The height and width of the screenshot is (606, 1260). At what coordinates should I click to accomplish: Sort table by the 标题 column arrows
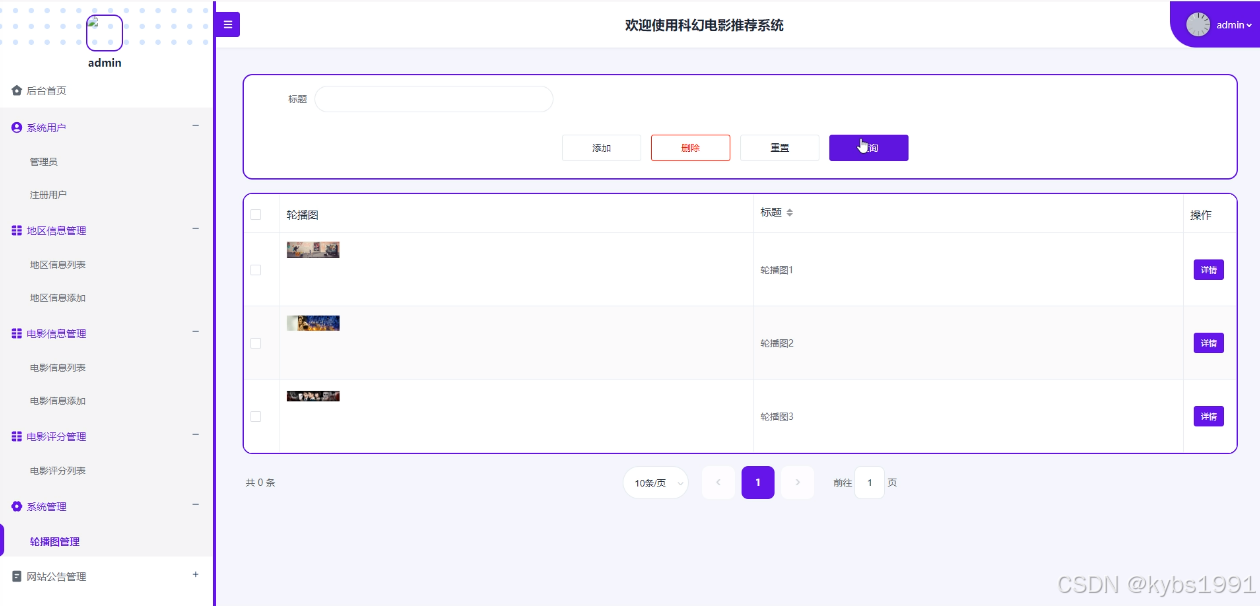[x=789, y=212]
